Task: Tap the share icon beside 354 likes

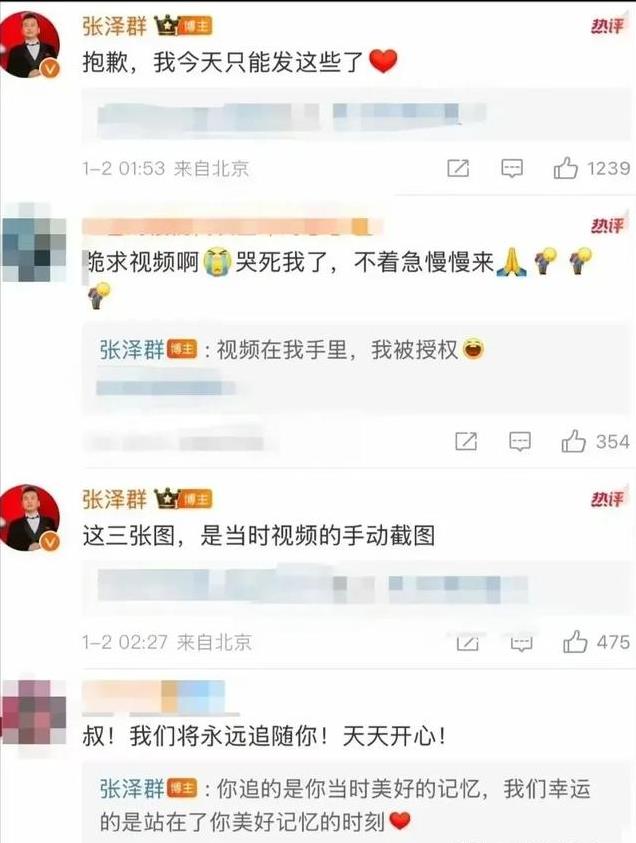Action: (x=466, y=442)
